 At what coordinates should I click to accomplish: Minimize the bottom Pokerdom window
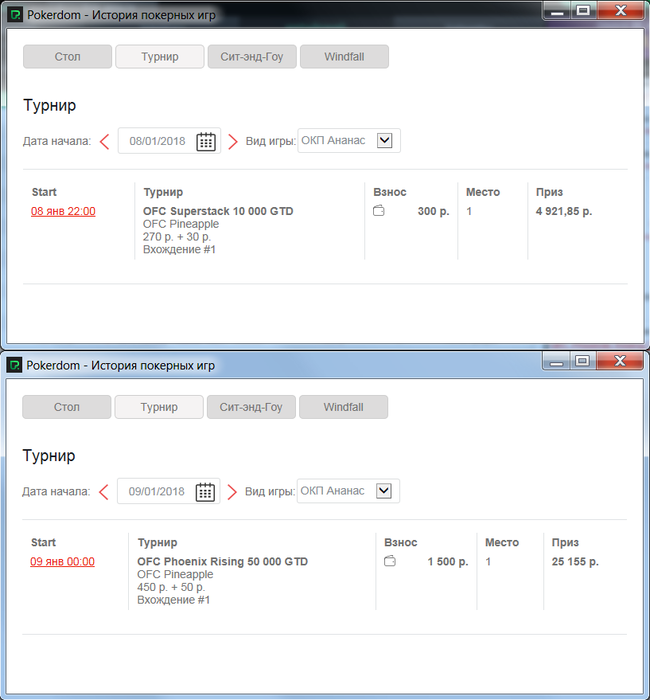pos(556,361)
